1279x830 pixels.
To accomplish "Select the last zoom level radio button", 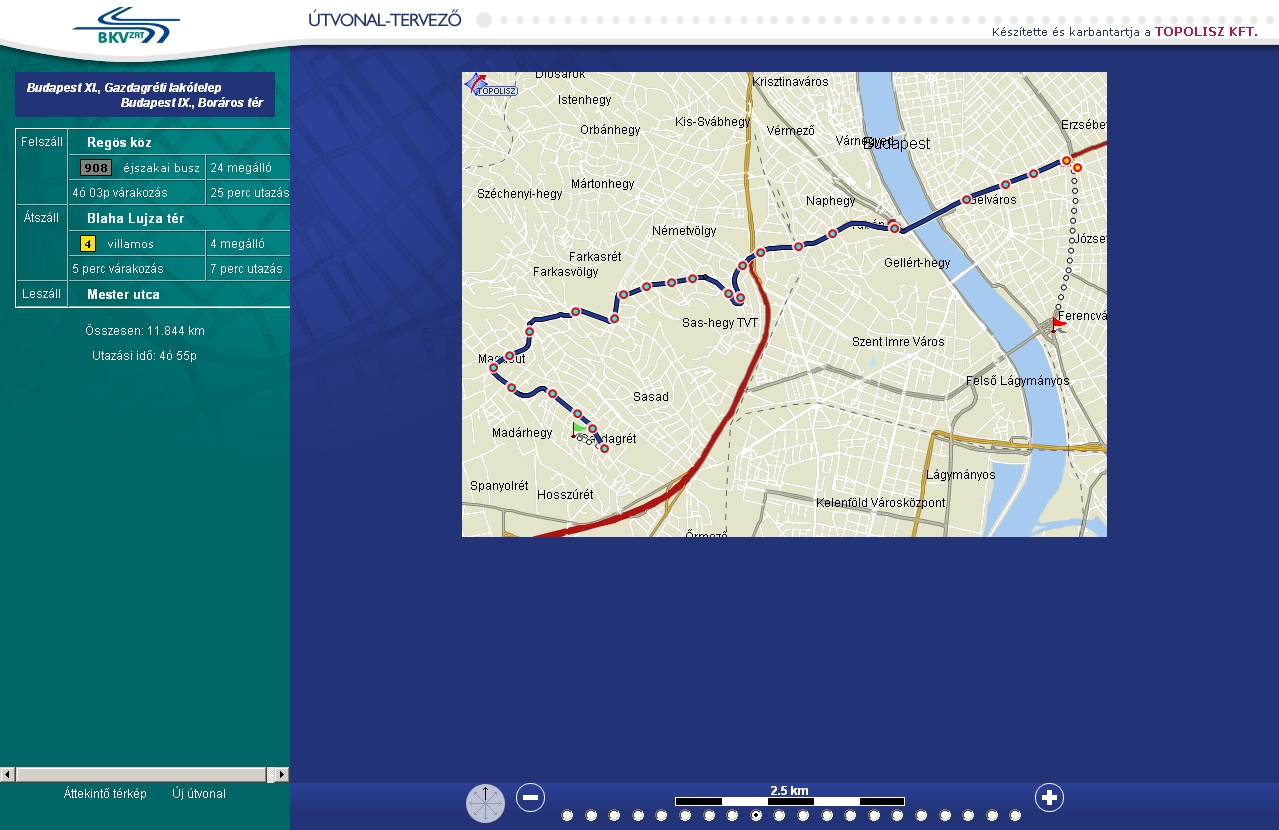I will tap(1016, 816).
